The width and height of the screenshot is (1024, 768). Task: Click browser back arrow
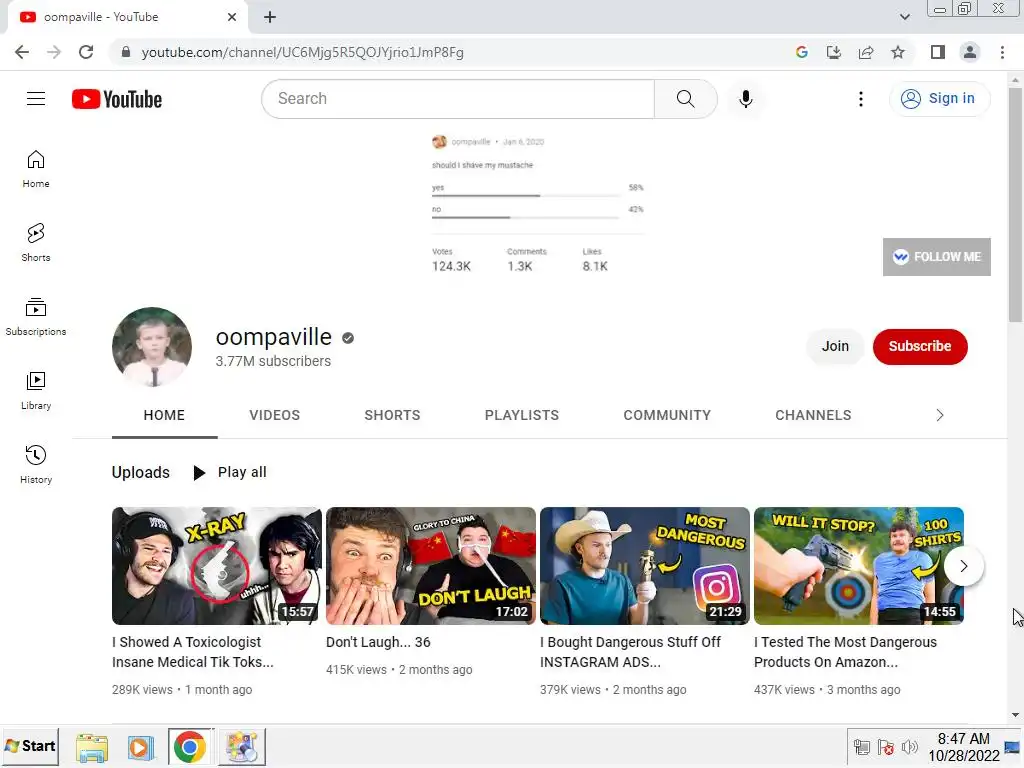[x=22, y=52]
